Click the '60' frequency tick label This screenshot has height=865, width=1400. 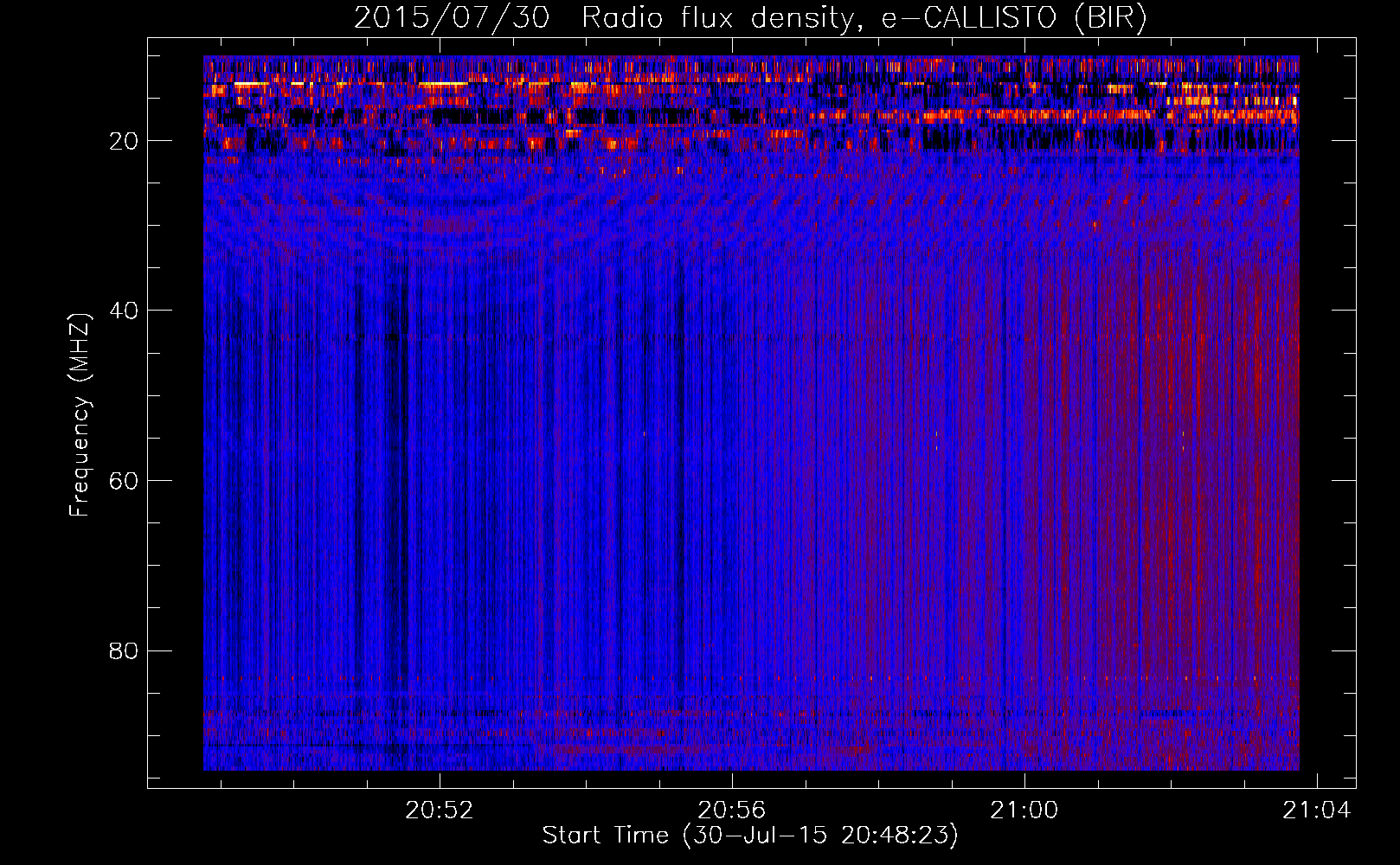(125, 481)
